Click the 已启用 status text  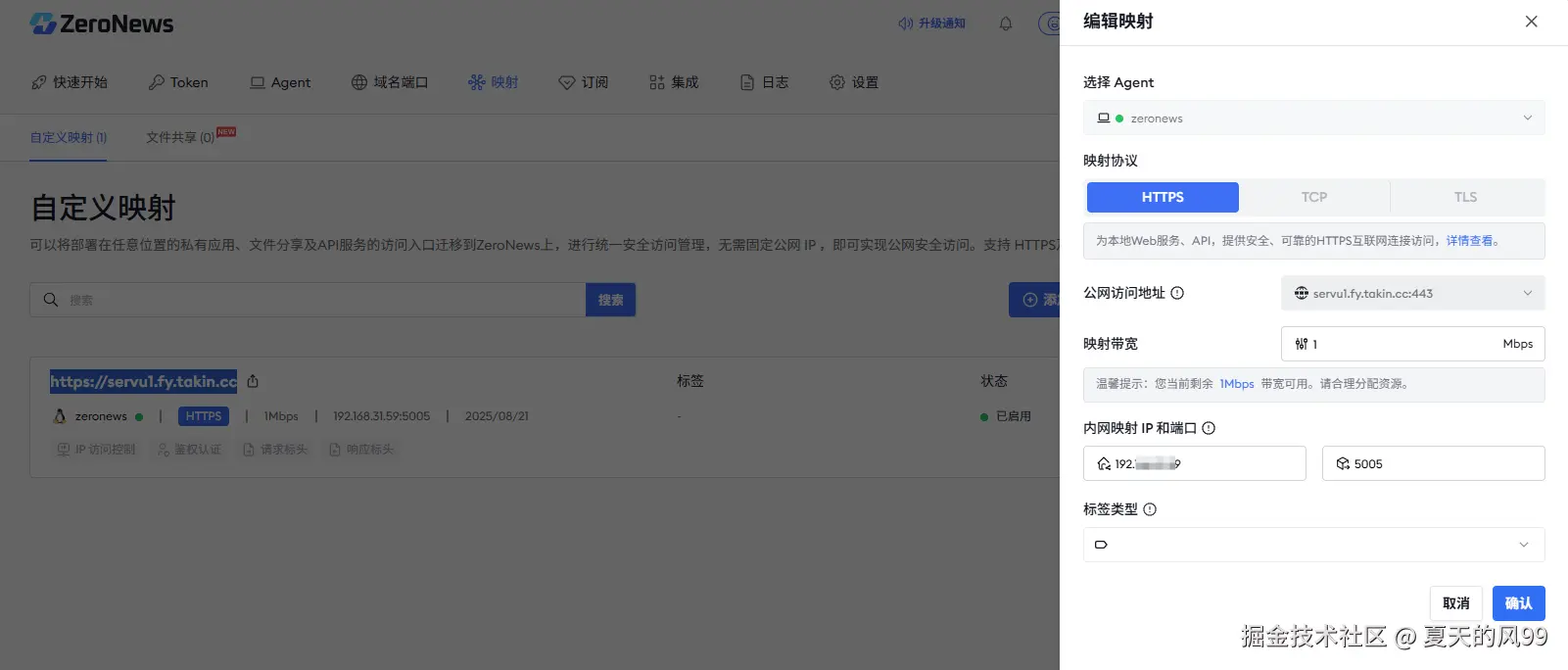click(x=1013, y=416)
